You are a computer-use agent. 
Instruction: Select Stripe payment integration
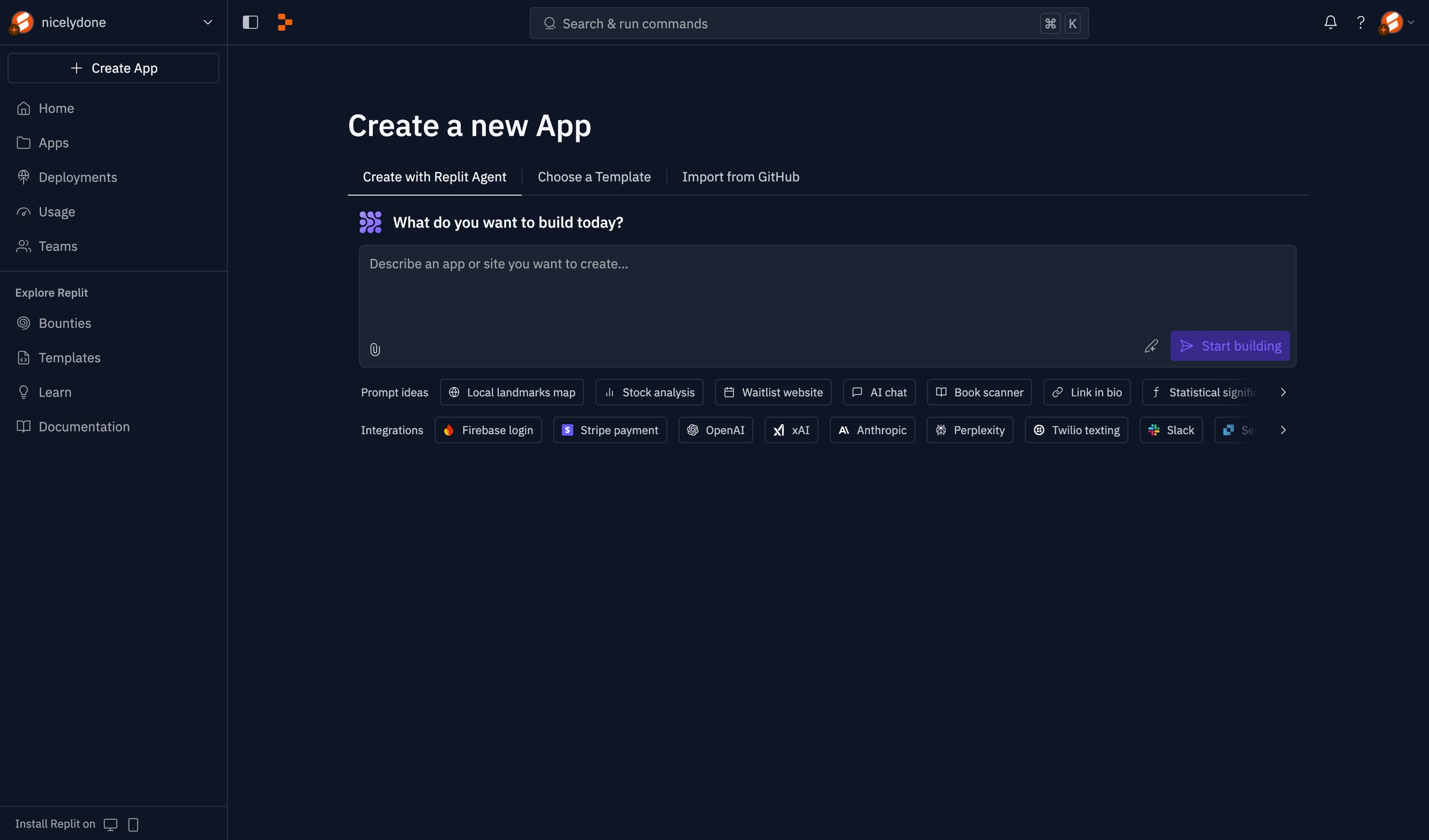(610, 430)
